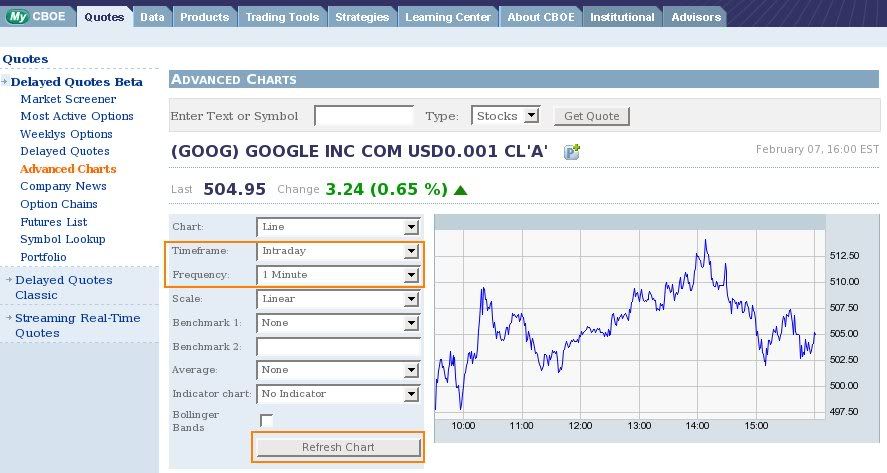Open the Type dropdown showing Stocks
Image resolution: width=887 pixels, height=473 pixels.
point(505,116)
